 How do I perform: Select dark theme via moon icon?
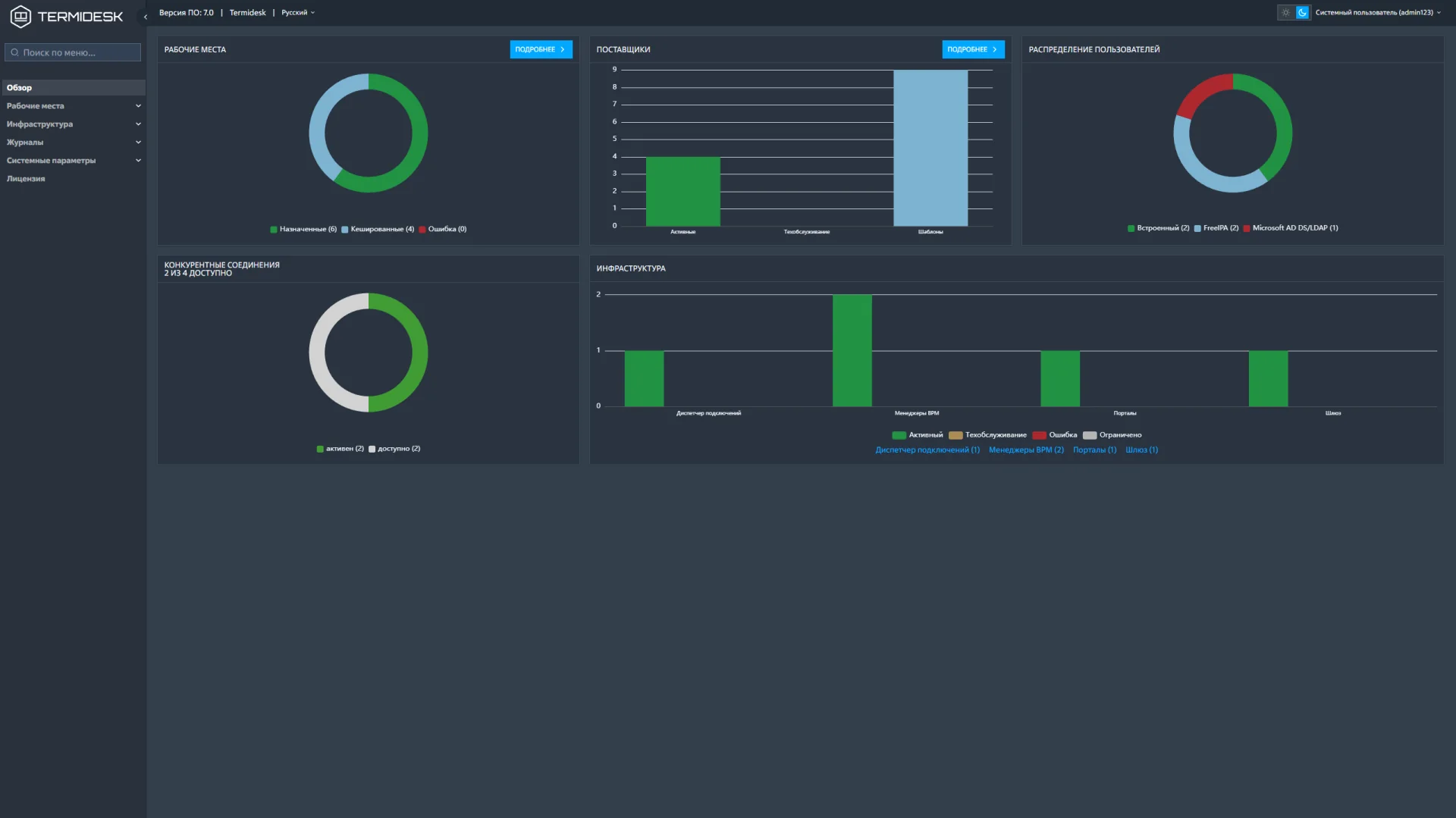pos(1302,12)
